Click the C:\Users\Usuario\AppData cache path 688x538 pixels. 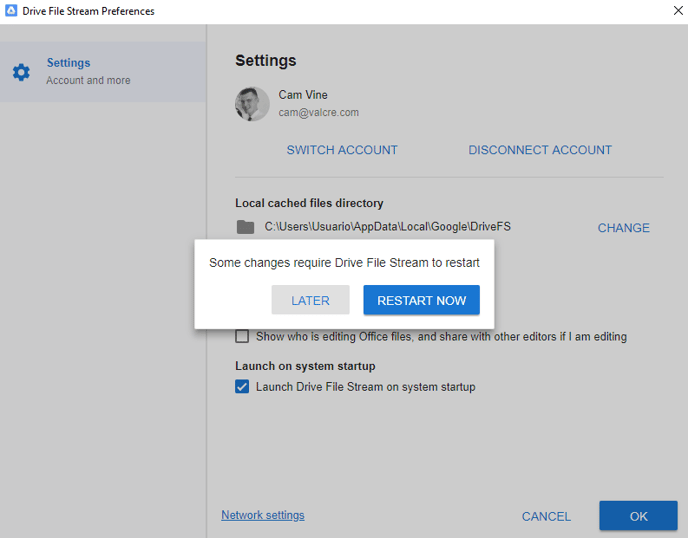coord(387,227)
